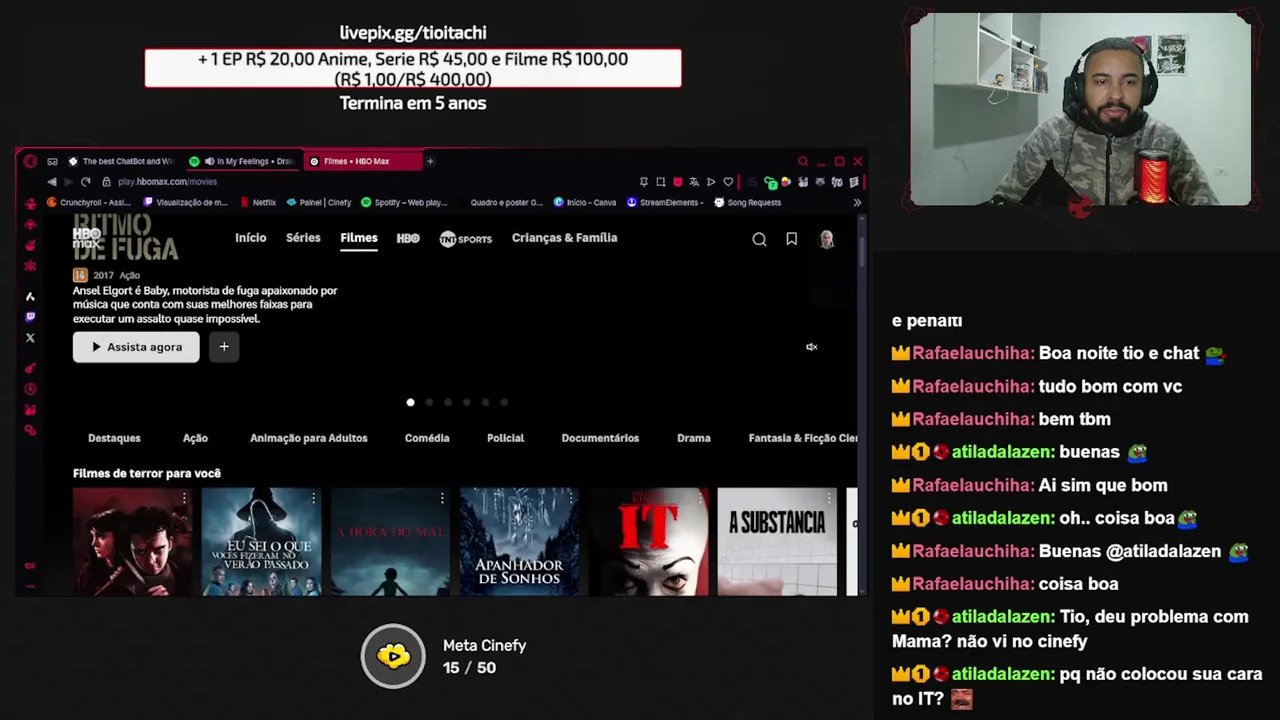Select the Drama genre filter
Viewport: 1280px width, 720px height.
click(x=694, y=438)
